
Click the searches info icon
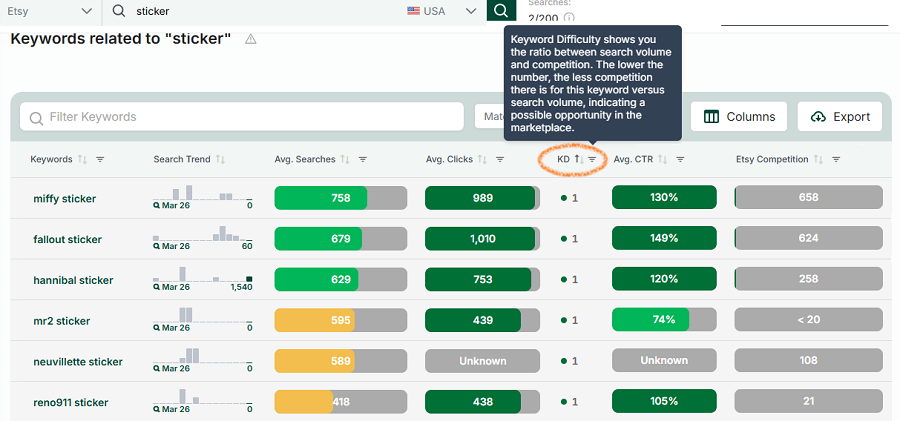coord(569,17)
